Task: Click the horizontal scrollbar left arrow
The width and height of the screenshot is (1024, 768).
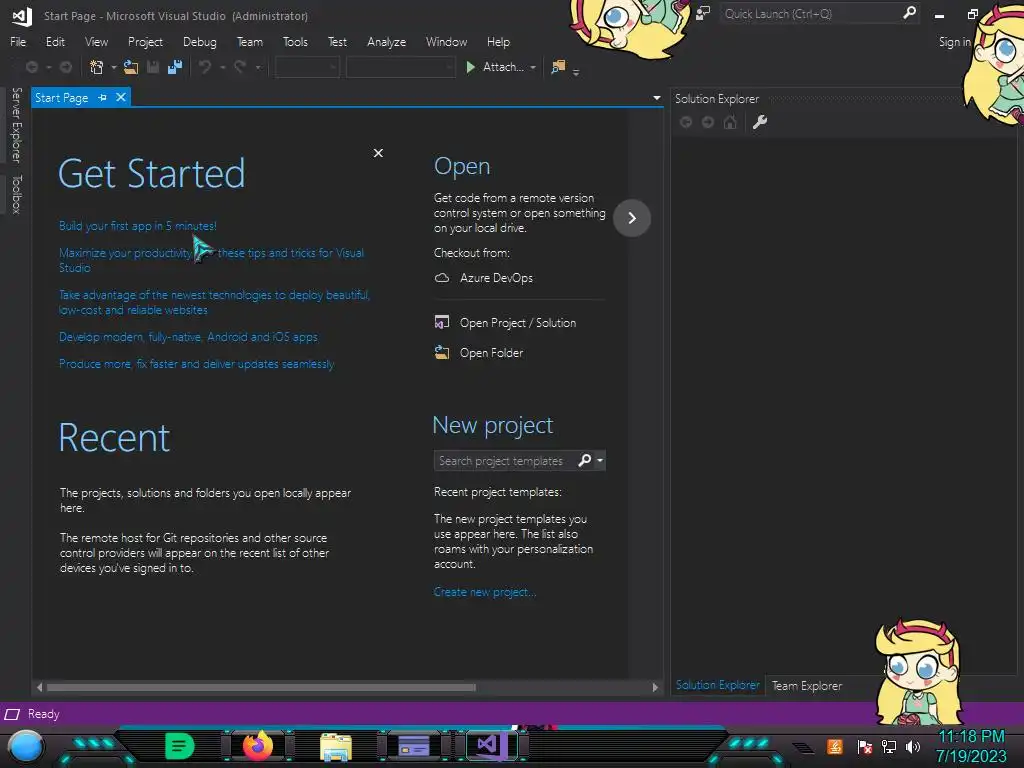Action: point(39,687)
